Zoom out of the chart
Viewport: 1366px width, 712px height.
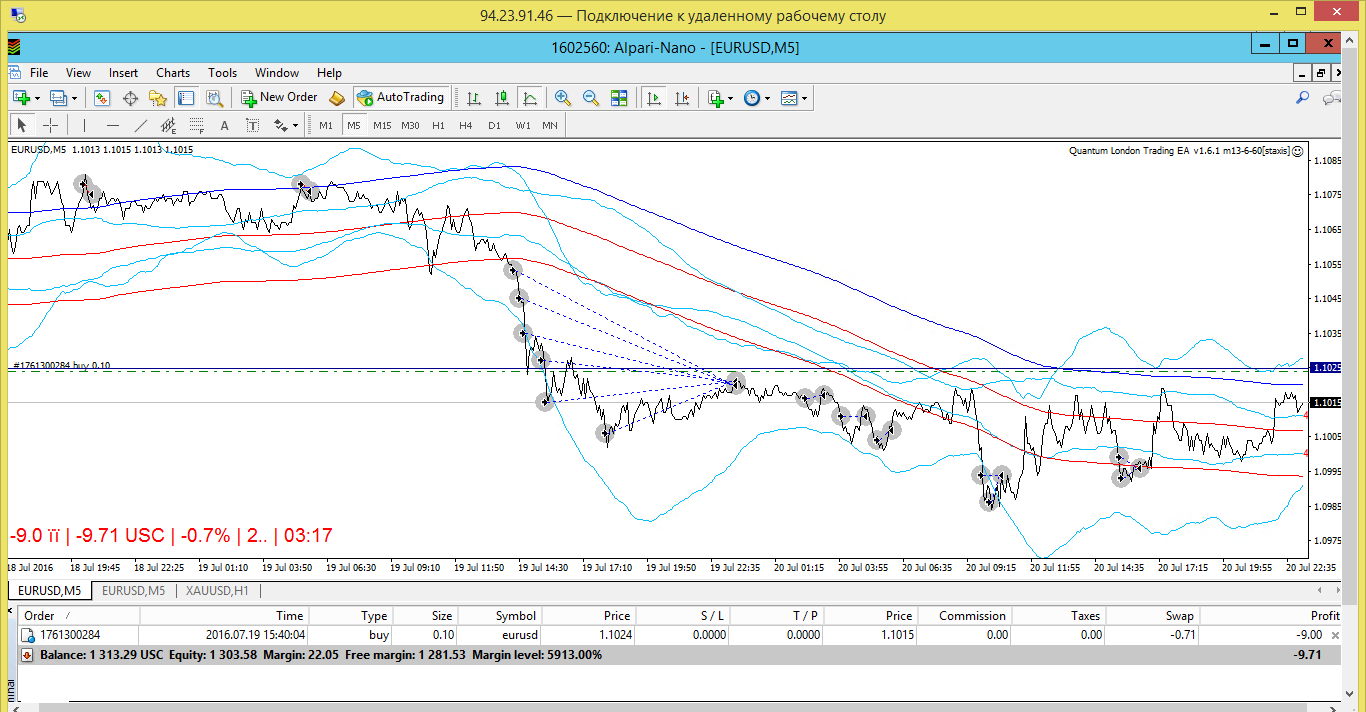(591, 98)
